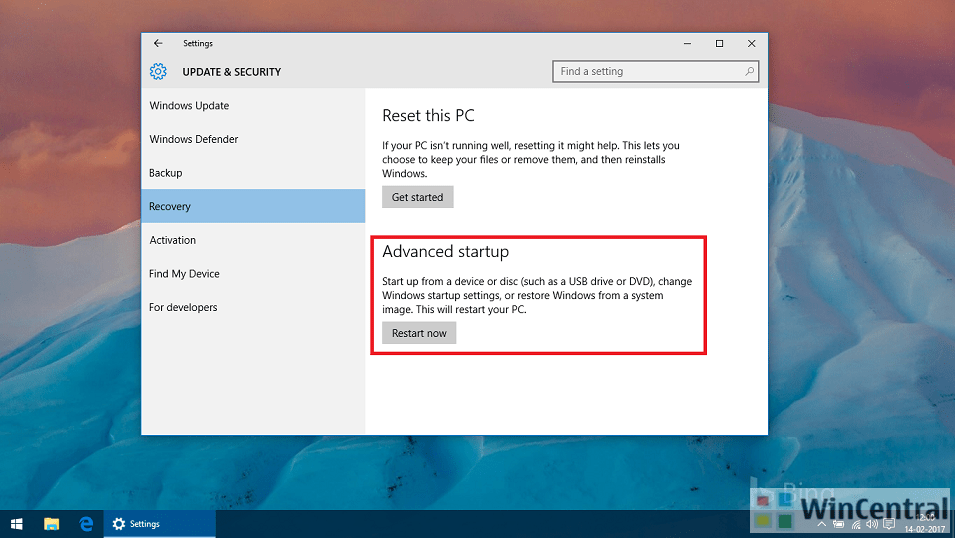Open the volume tray icon
955x538 pixels.
pos(872,524)
